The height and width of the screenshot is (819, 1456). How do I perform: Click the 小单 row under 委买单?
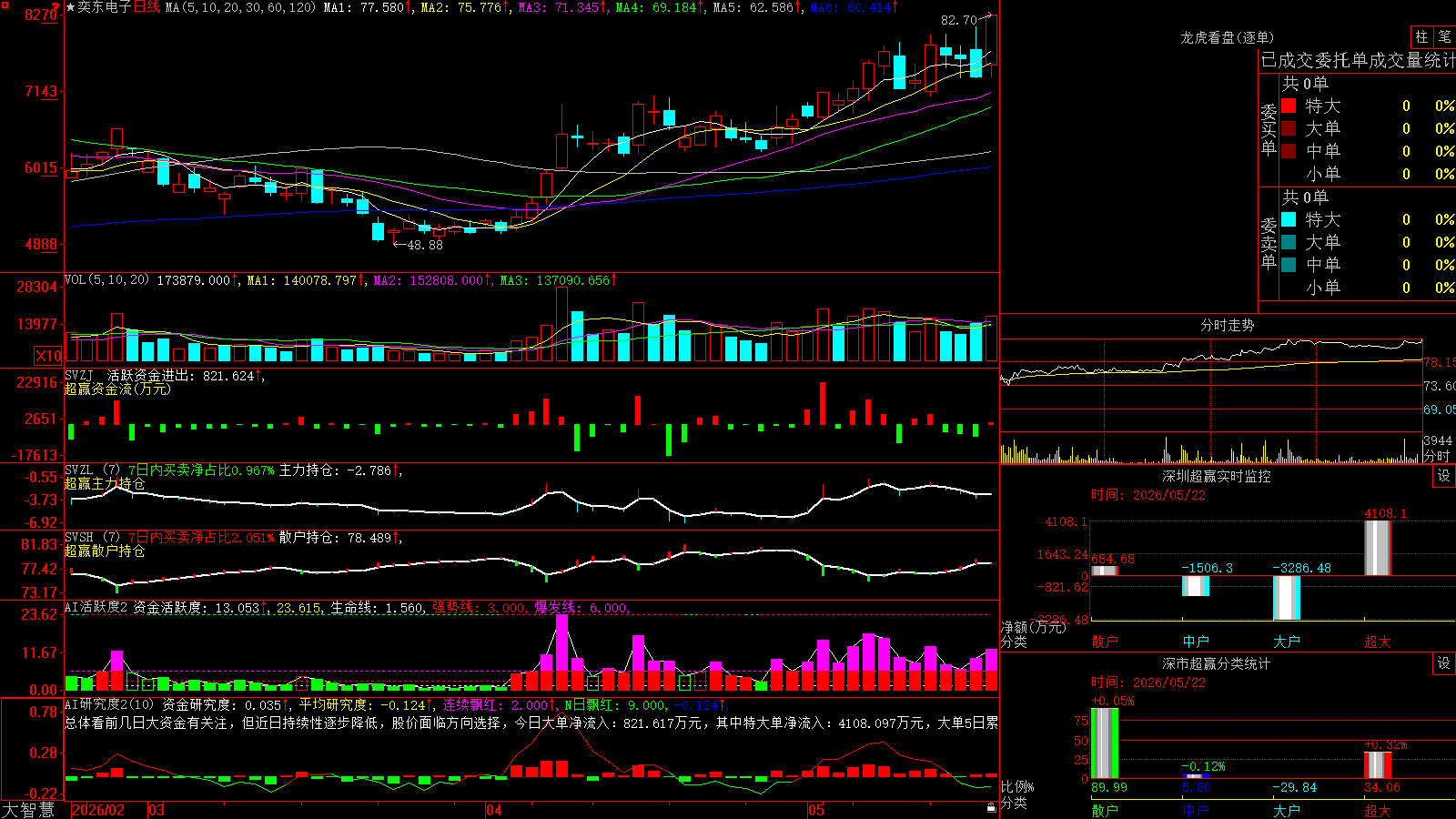click(x=1367, y=174)
